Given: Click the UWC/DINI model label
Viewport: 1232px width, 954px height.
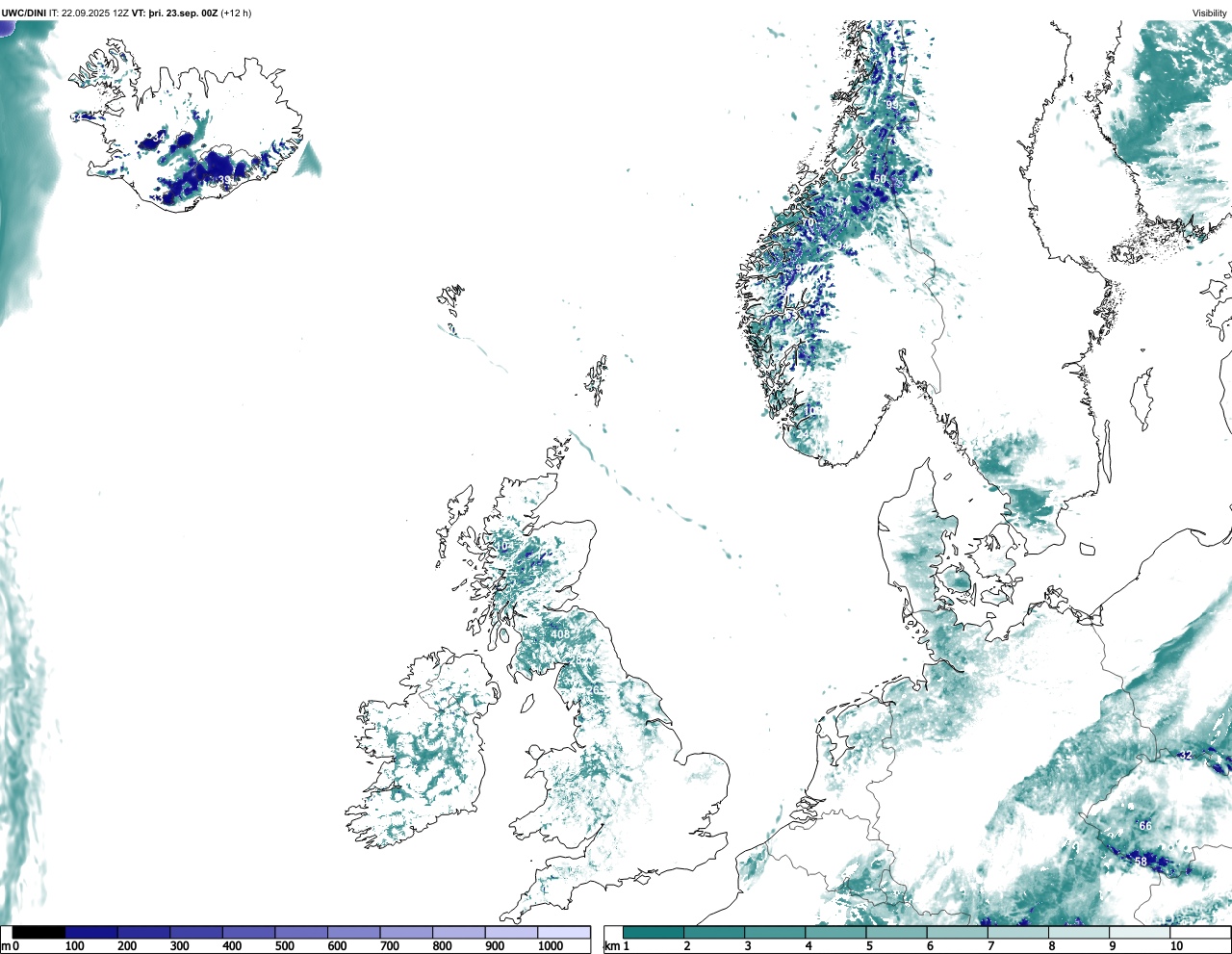Looking at the screenshot, I should click(24, 13).
